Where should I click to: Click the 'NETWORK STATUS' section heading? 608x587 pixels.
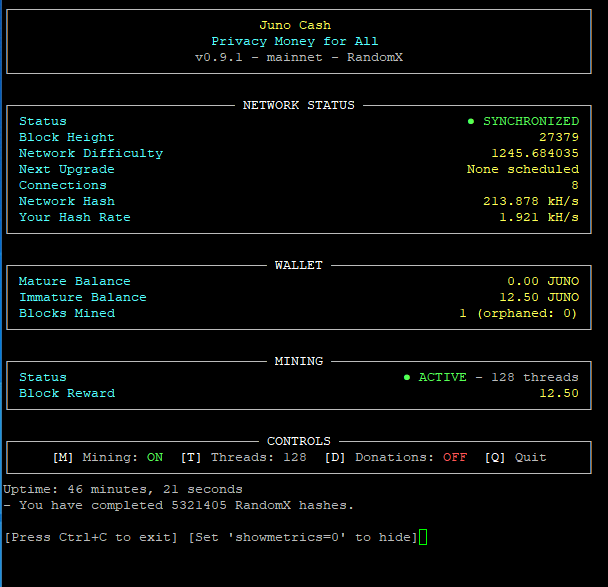(299, 105)
